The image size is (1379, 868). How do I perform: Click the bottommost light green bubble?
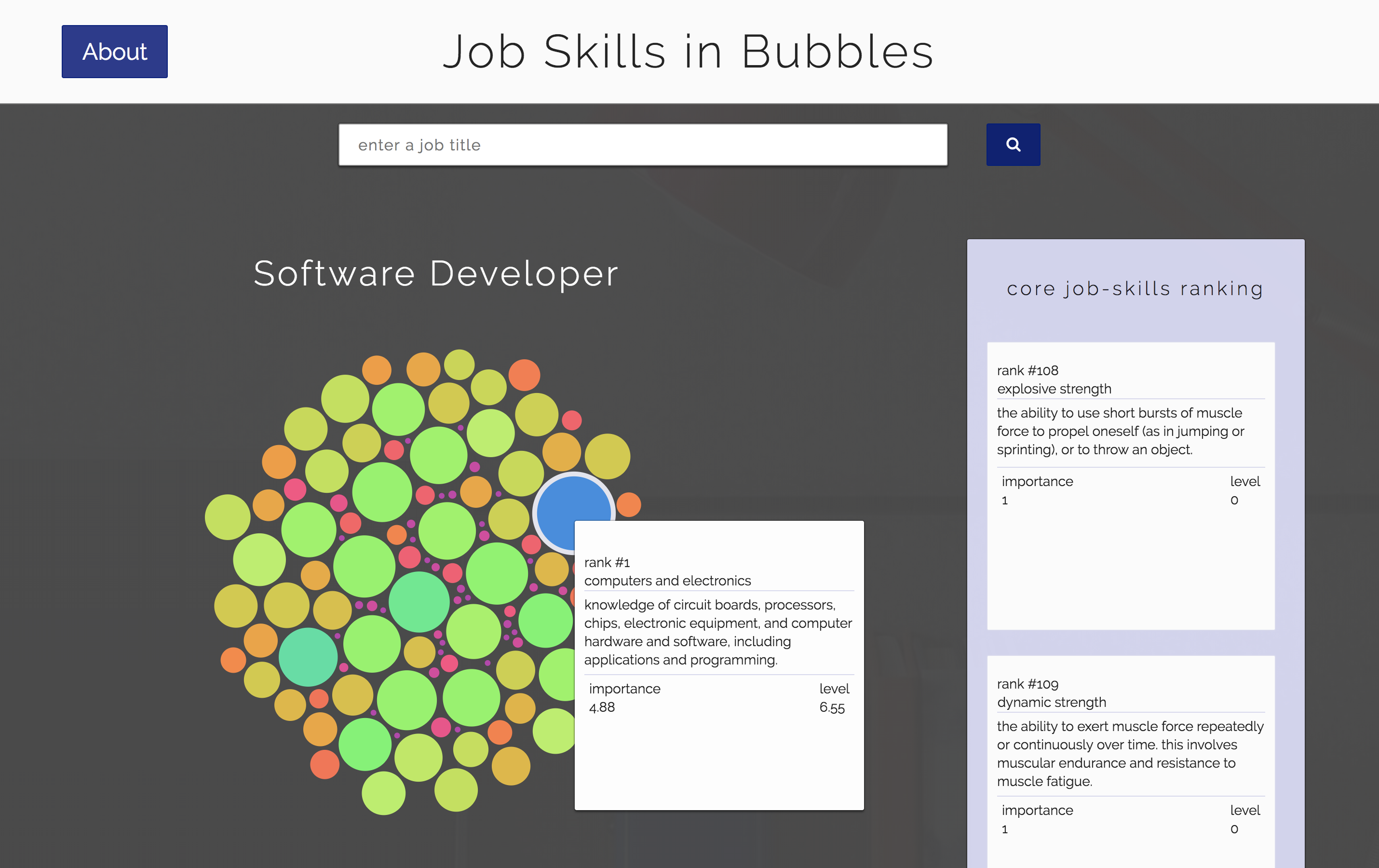(383, 793)
